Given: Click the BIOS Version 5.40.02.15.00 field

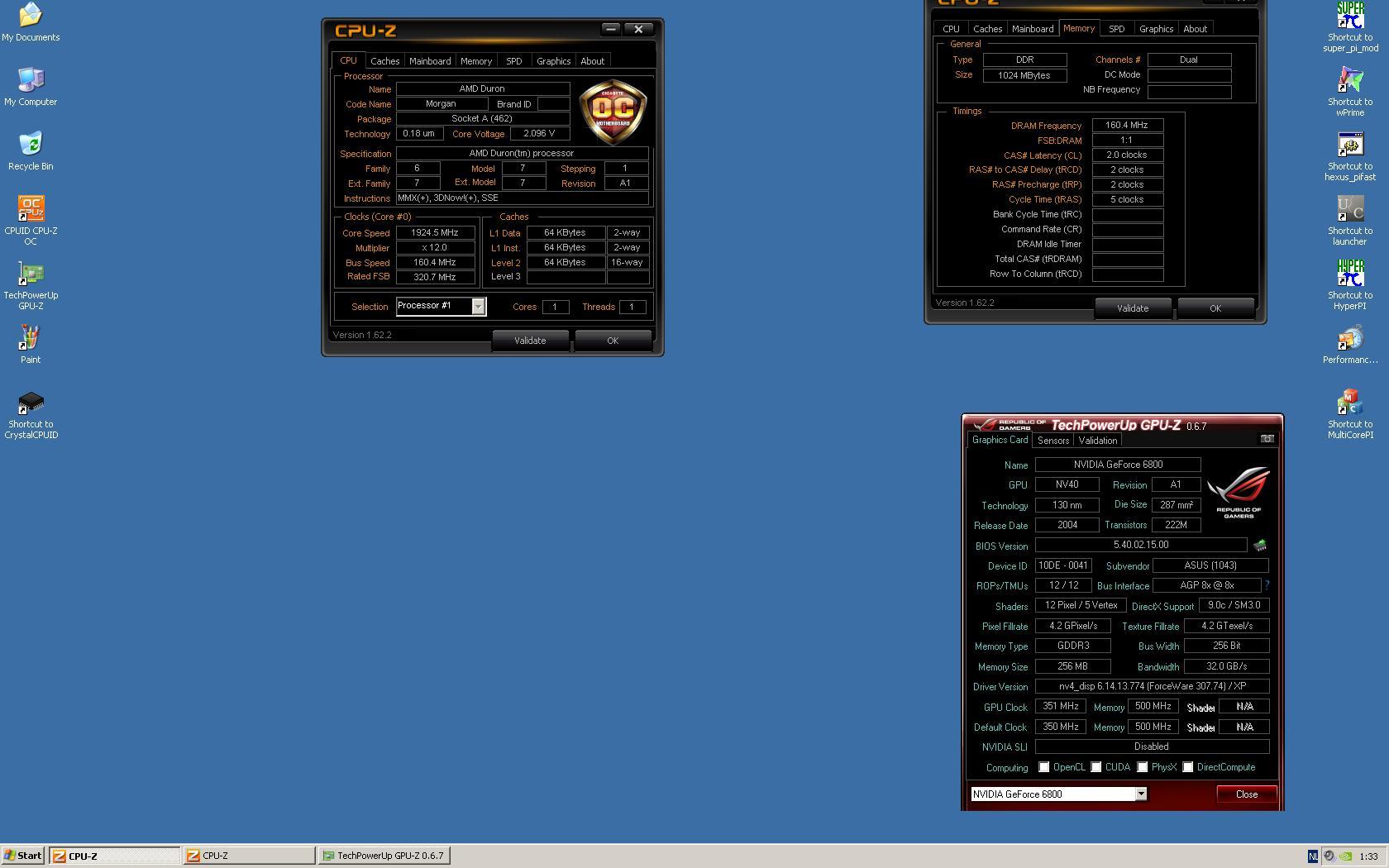Looking at the screenshot, I should pyautogui.click(x=1141, y=545).
